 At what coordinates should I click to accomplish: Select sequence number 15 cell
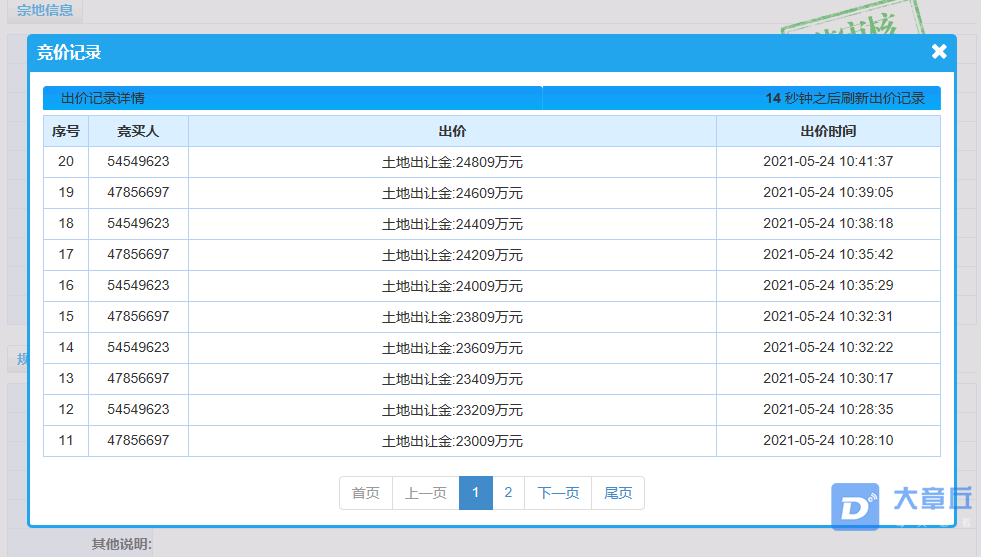66,316
